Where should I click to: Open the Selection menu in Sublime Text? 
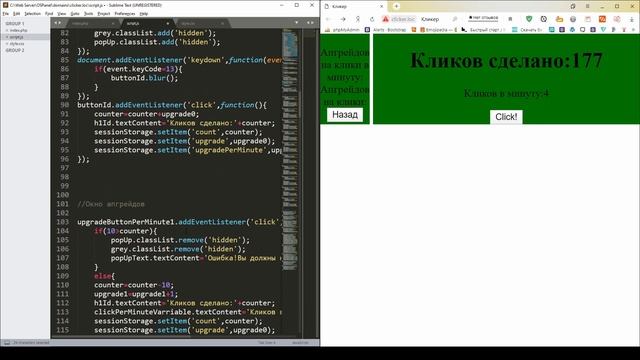(x=32, y=13)
